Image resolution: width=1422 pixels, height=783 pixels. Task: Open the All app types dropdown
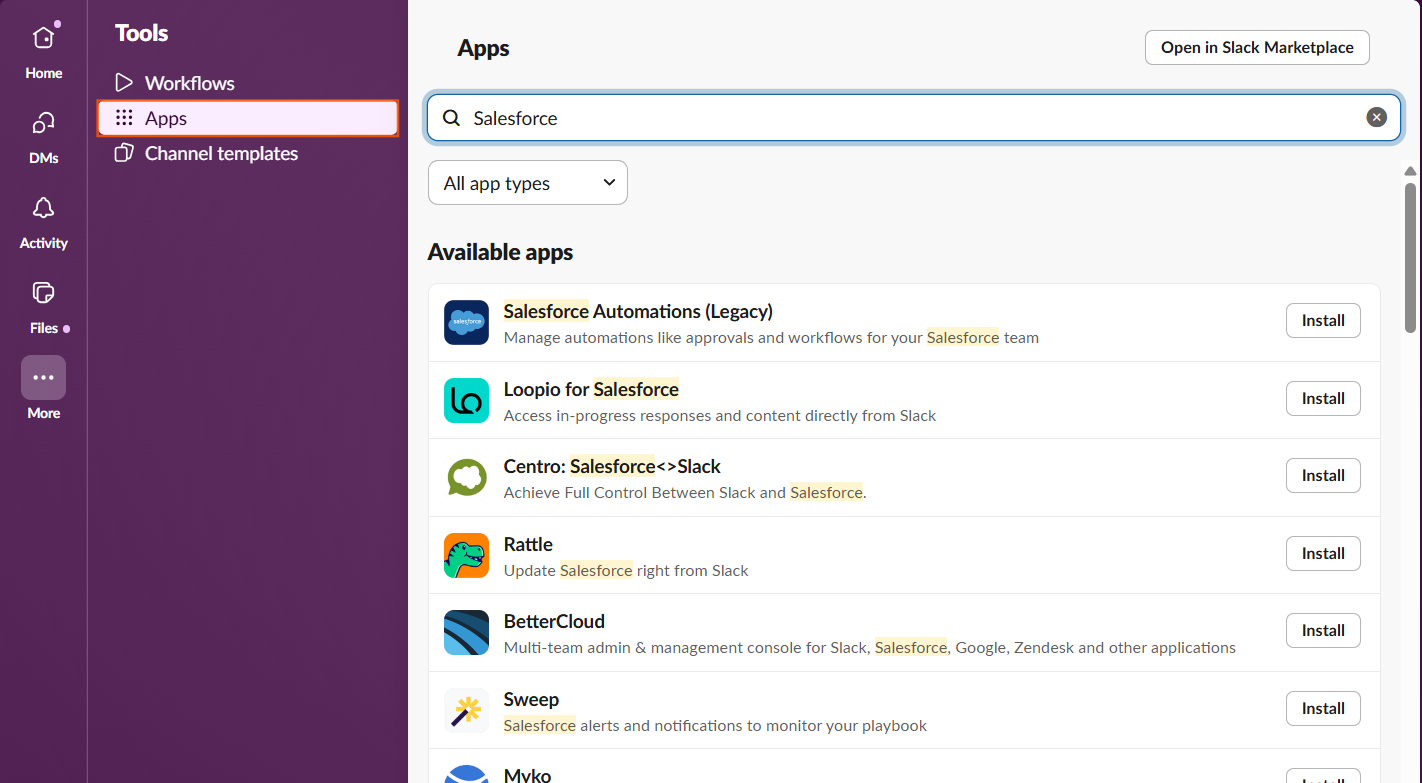[528, 183]
